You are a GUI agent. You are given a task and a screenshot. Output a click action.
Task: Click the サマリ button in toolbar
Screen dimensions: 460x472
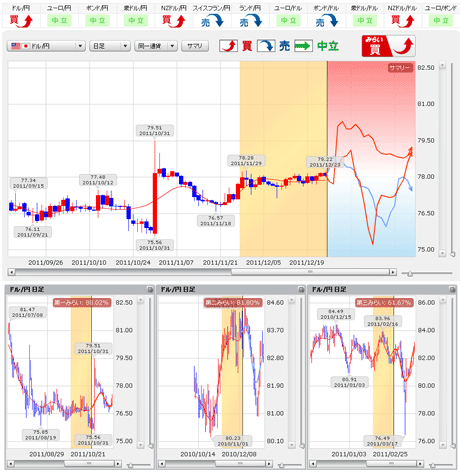(x=195, y=46)
